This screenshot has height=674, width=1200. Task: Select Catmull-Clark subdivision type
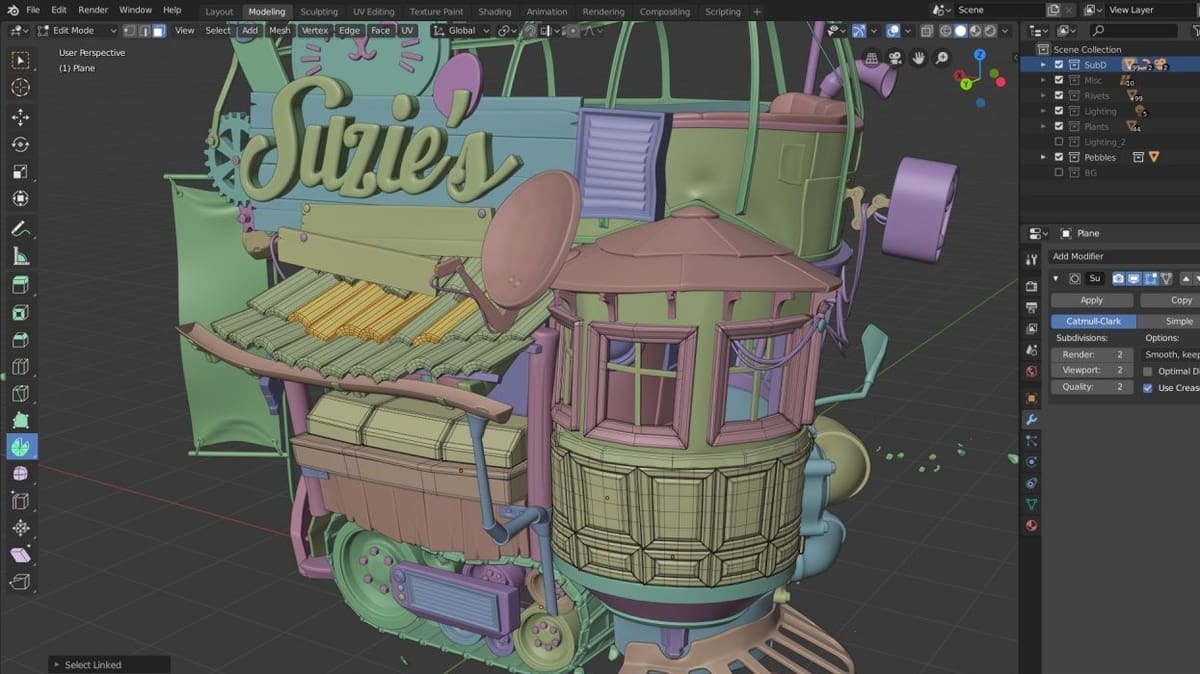coord(1094,321)
